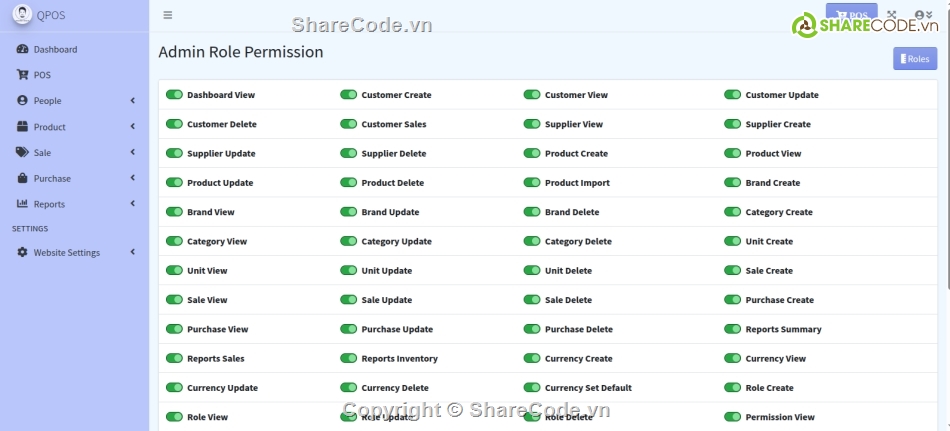This screenshot has width=950, height=431.
Task: Toggle the Product Create permission switch
Action: (532, 153)
